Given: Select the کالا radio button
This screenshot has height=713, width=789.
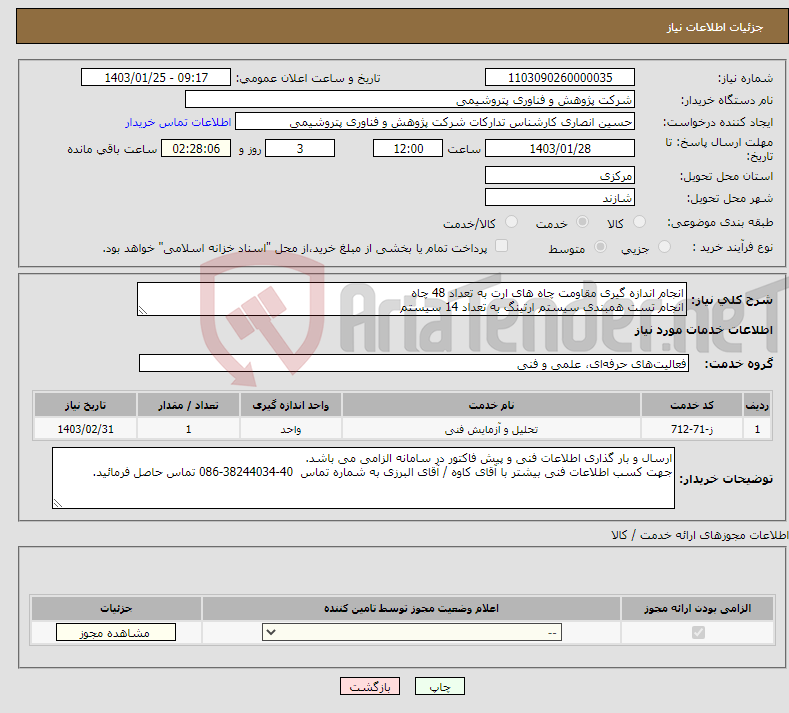Looking at the screenshot, I should click(639, 222).
